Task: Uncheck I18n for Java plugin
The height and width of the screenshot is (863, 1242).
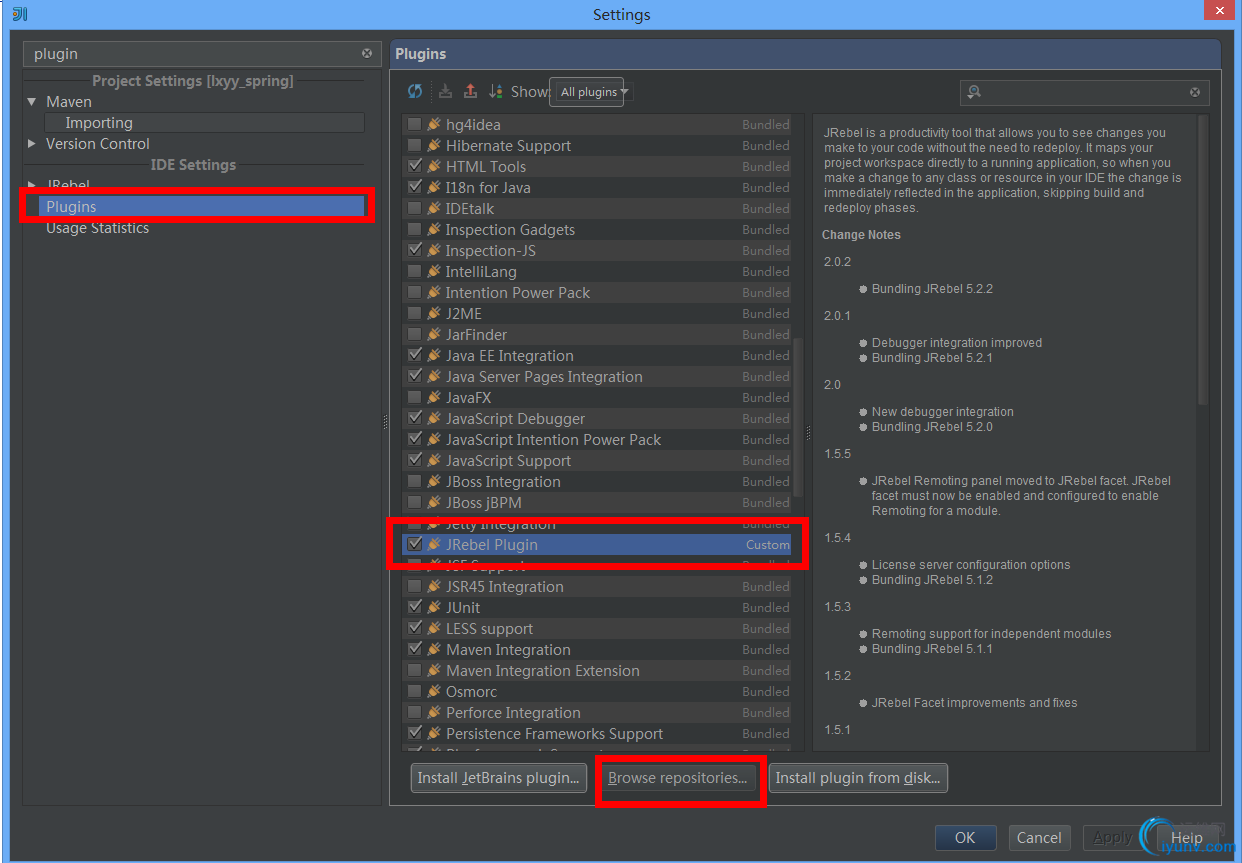Action: point(415,187)
